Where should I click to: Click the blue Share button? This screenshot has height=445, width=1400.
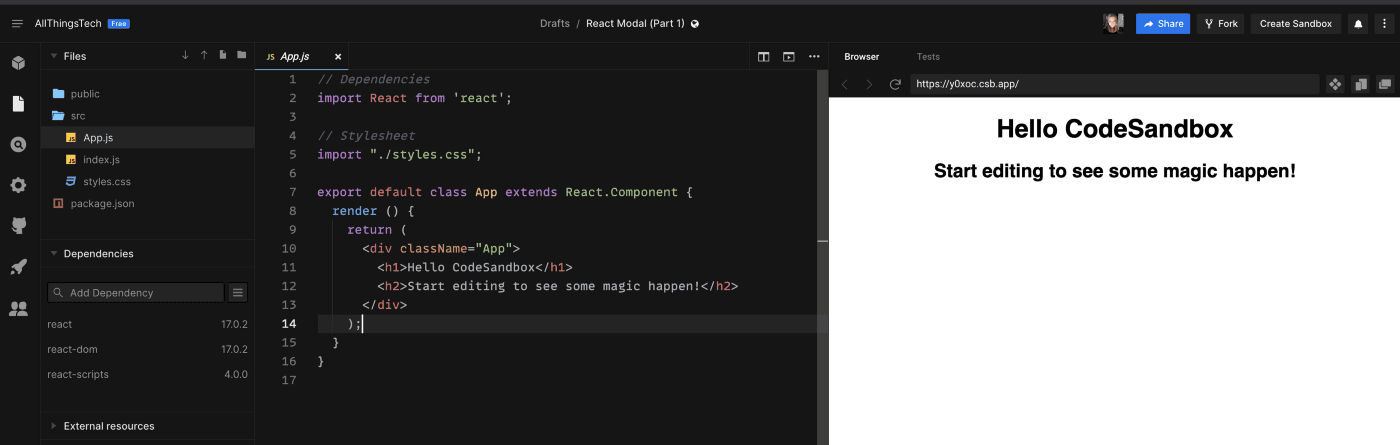click(1162, 24)
